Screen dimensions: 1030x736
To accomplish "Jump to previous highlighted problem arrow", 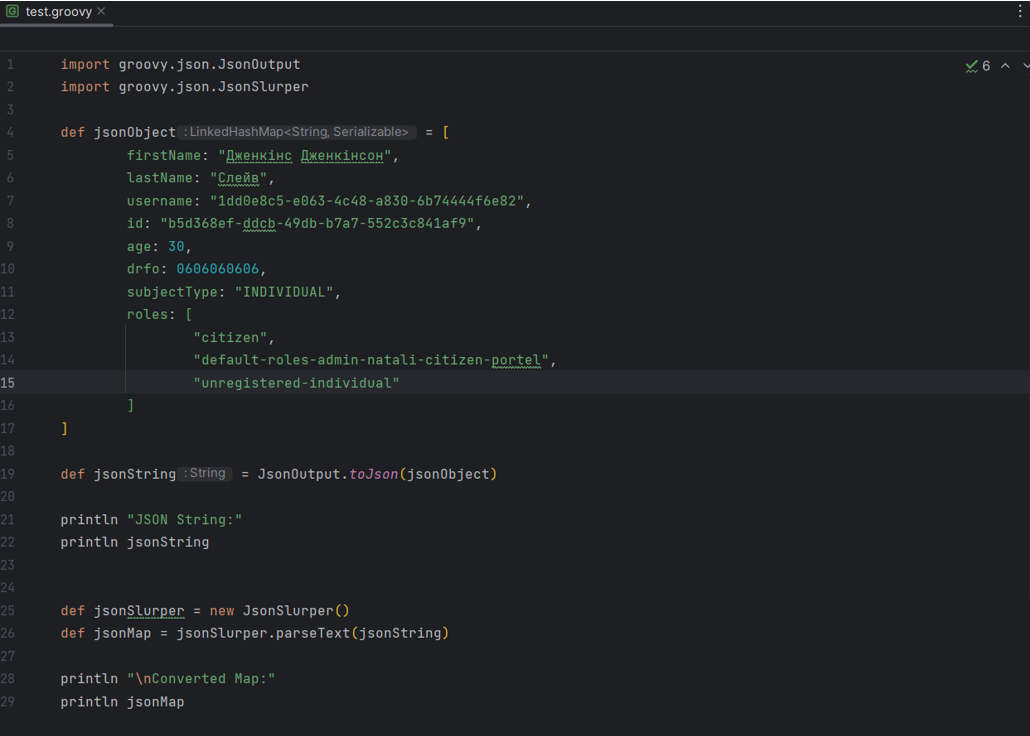I will click(1005, 66).
